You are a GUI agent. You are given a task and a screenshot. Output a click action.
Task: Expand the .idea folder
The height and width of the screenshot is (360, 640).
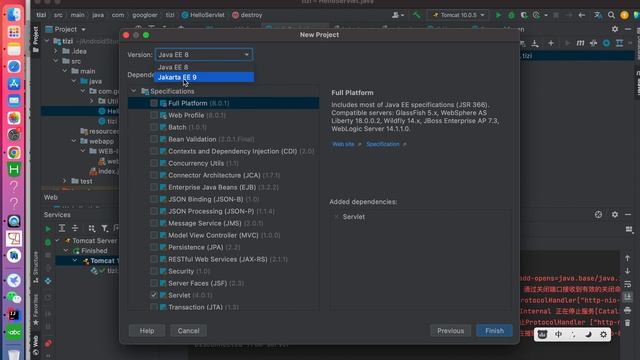pyautogui.click(x=56, y=51)
